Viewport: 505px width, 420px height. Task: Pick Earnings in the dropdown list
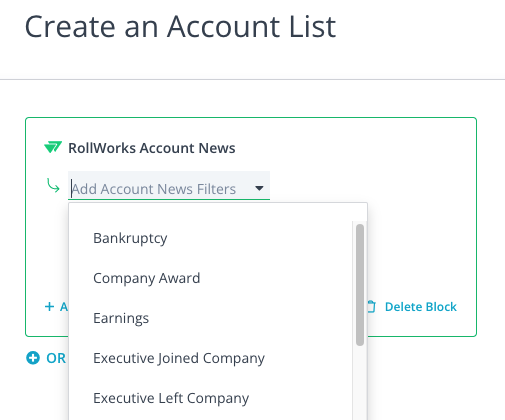click(210, 318)
